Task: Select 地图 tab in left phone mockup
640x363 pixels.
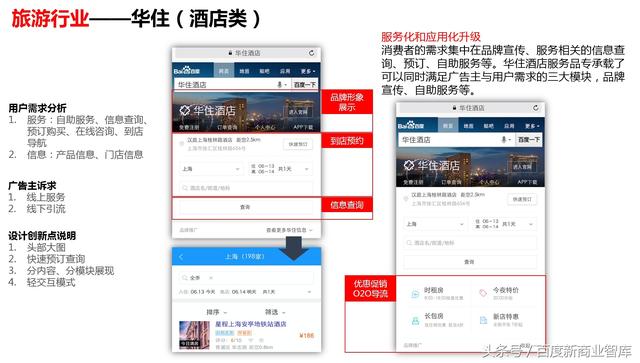Action: pyautogui.click(x=244, y=71)
